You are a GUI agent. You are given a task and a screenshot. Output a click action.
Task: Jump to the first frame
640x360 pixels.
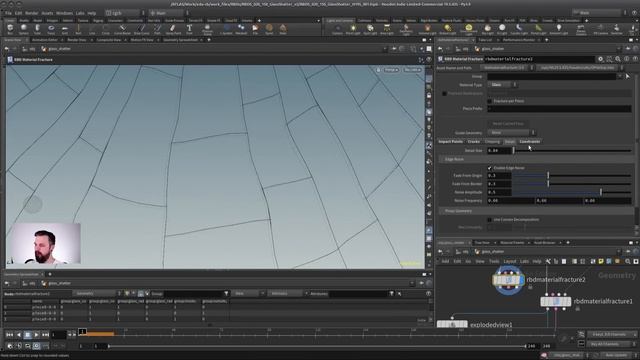click(x=9, y=335)
